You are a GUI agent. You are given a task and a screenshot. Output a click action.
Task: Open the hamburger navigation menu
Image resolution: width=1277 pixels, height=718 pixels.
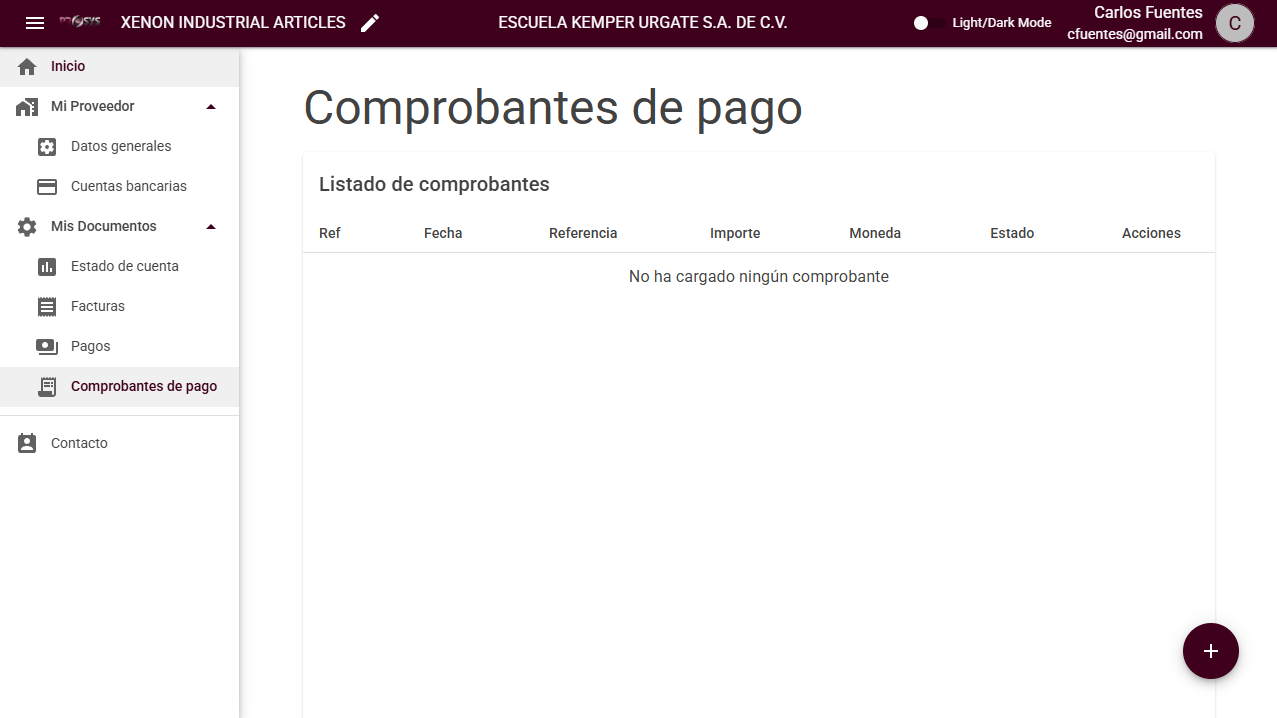(x=35, y=23)
